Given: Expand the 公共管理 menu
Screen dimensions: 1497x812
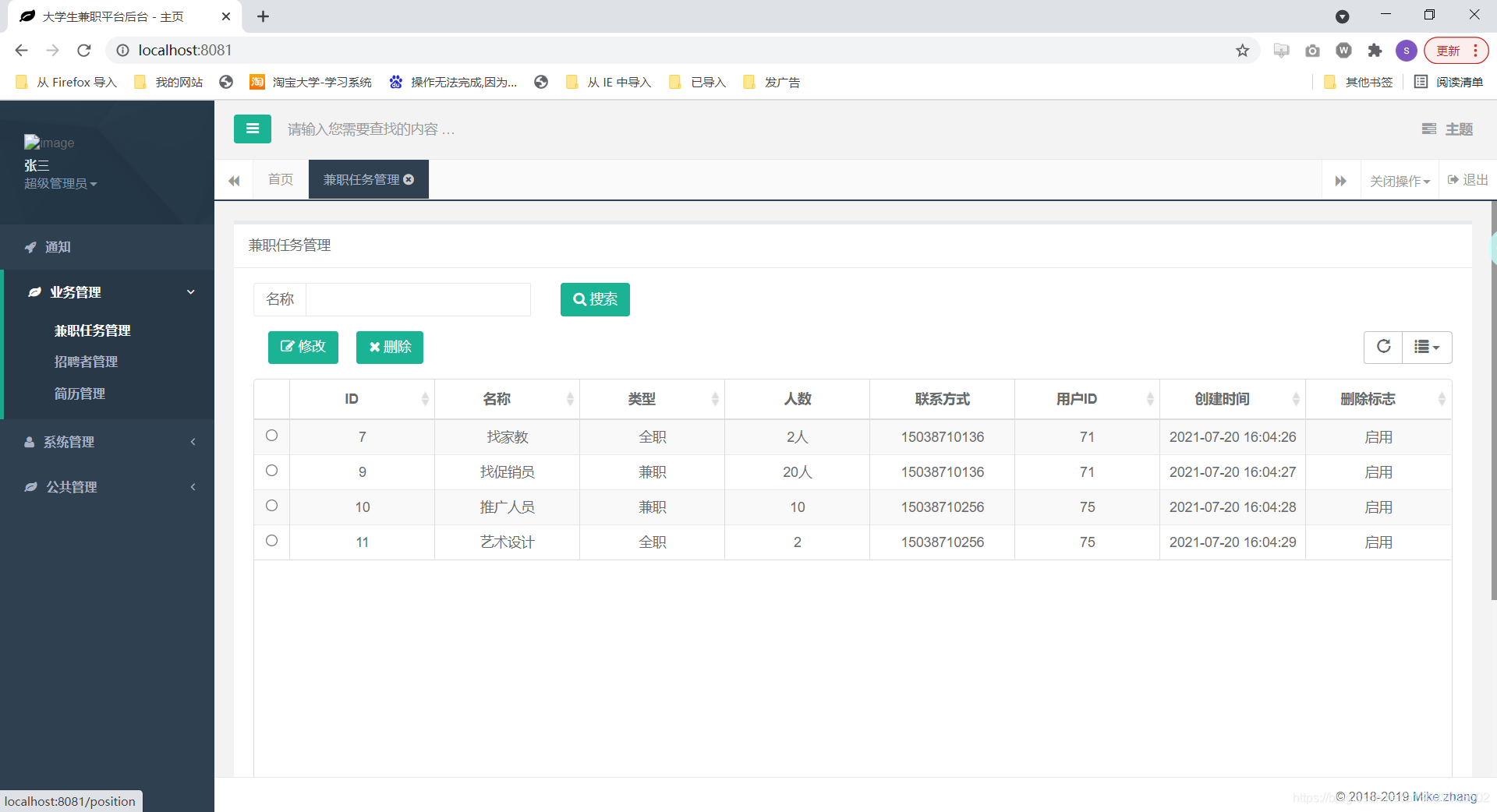Looking at the screenshot, I should pyautogui.click(x=108, y=487).
